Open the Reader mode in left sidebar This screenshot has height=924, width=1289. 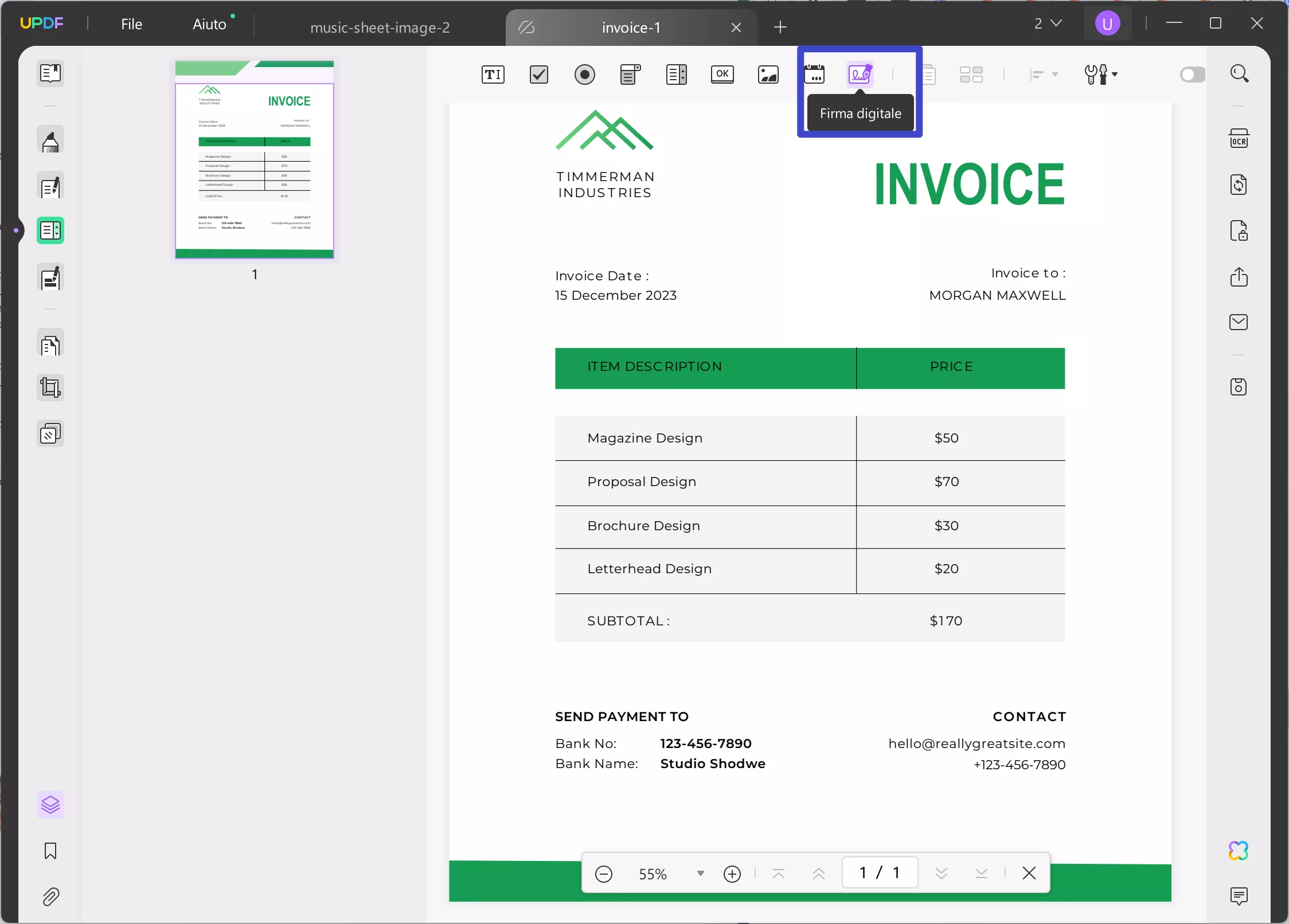click(x=50, y=73)
